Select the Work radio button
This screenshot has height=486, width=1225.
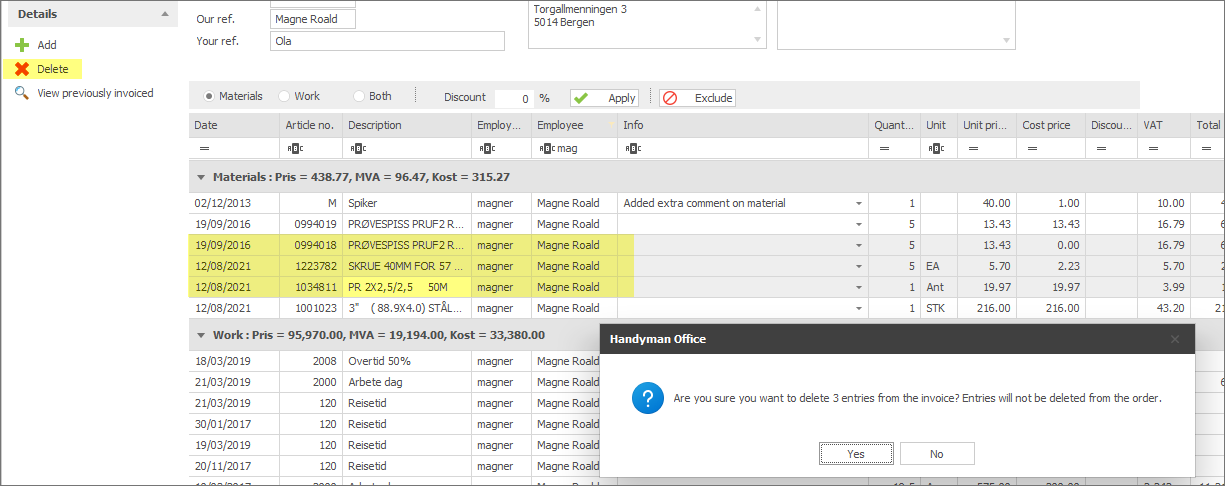(285, 97)
